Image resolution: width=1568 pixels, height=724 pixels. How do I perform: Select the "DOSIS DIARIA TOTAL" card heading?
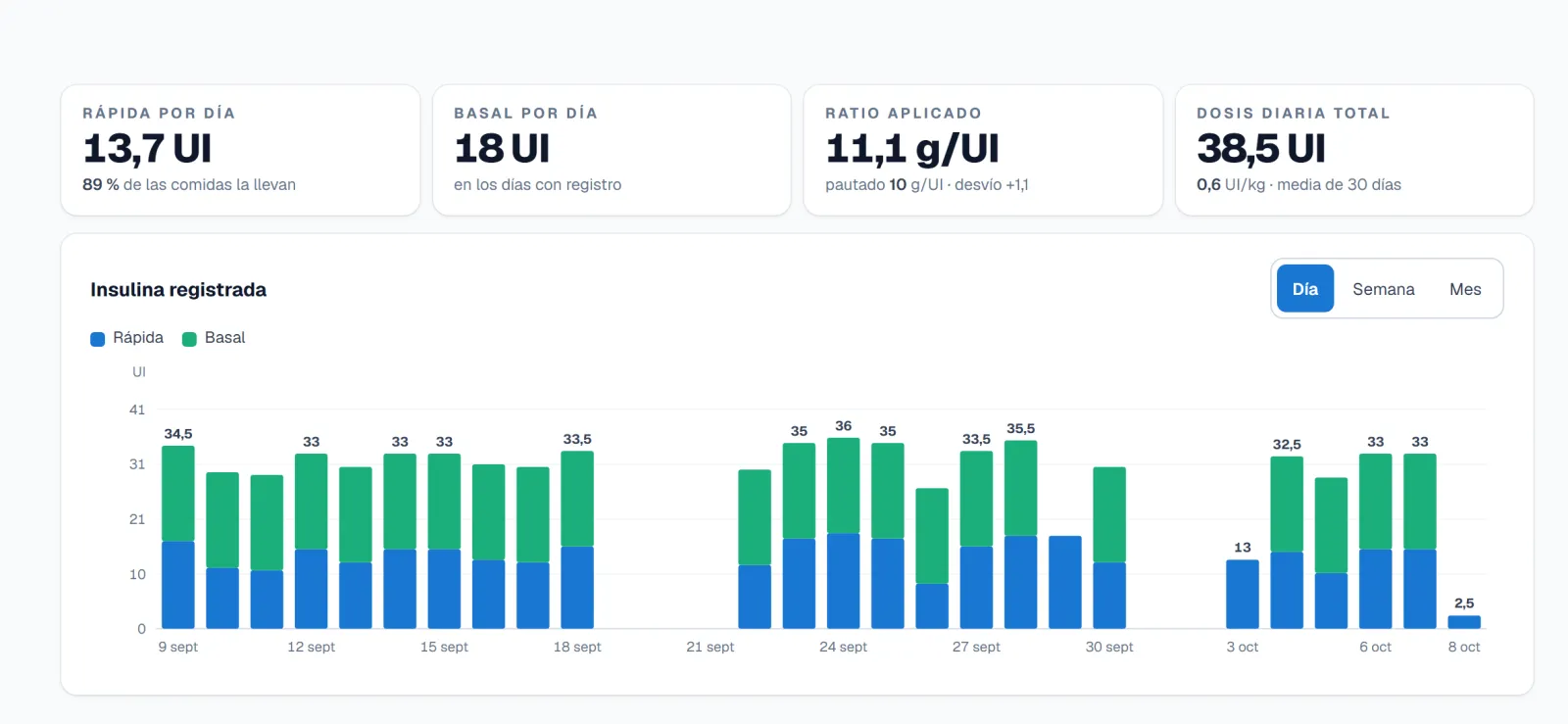point(1294,114)
